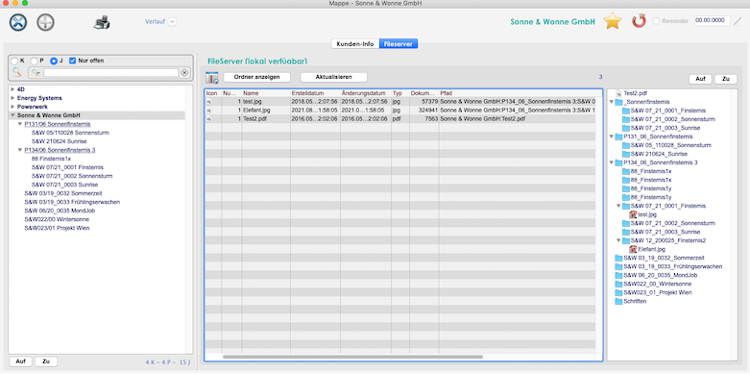750x375 pixels.
Task: Collapse the S&W 12_200025_Finsternis2 folder
Action: pos(619,241)
